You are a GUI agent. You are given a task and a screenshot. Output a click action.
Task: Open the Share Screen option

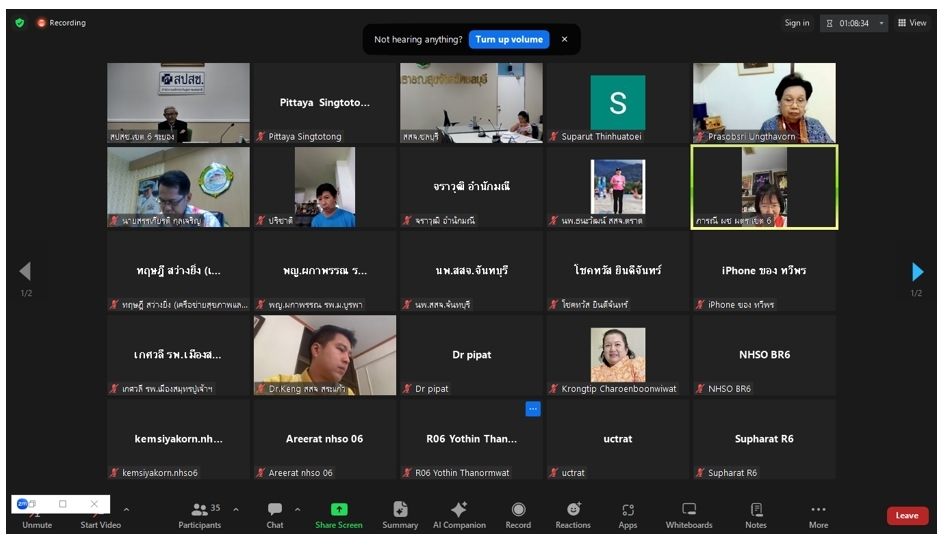point(338,514)
